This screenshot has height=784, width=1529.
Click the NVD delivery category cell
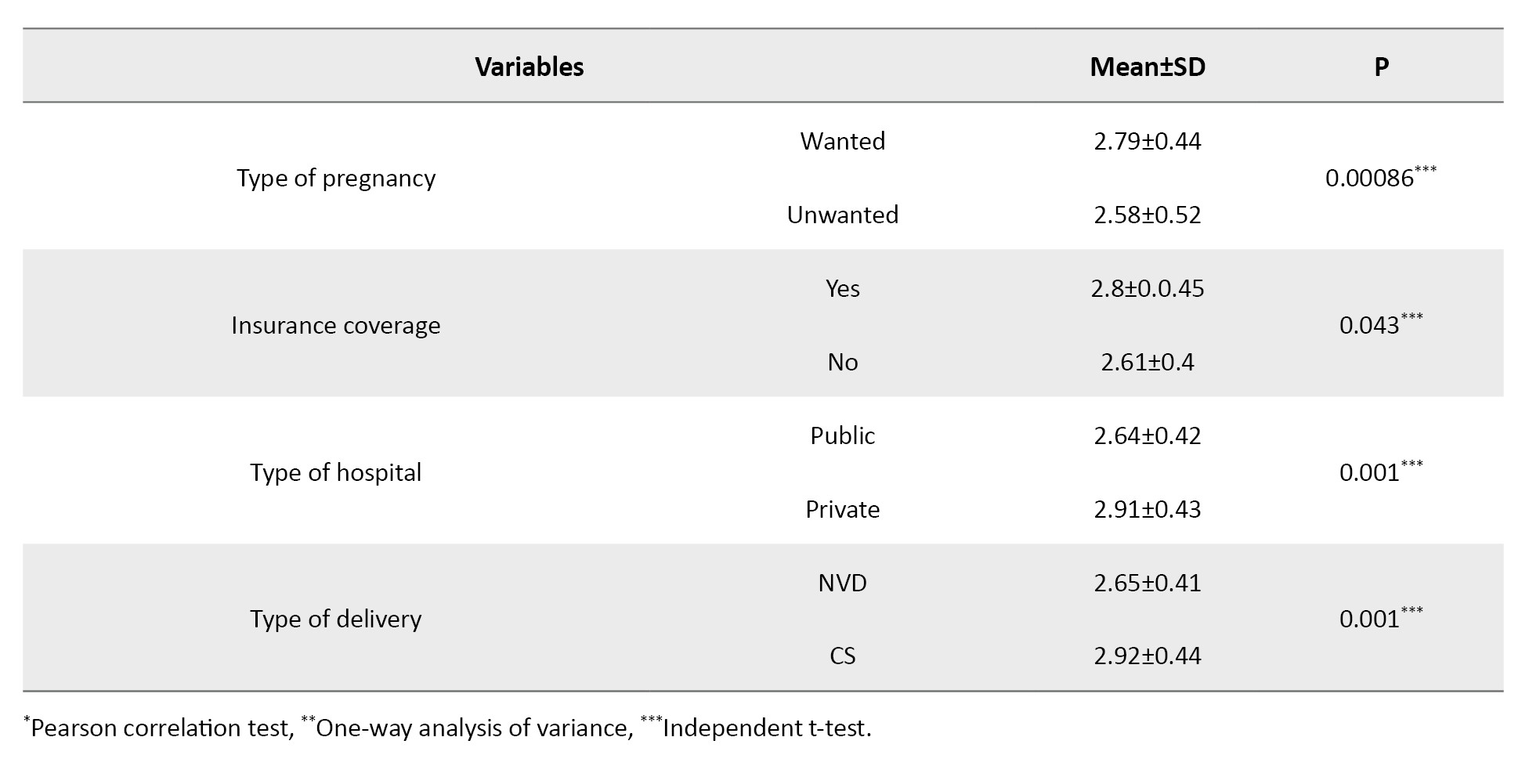click(842, 583)
